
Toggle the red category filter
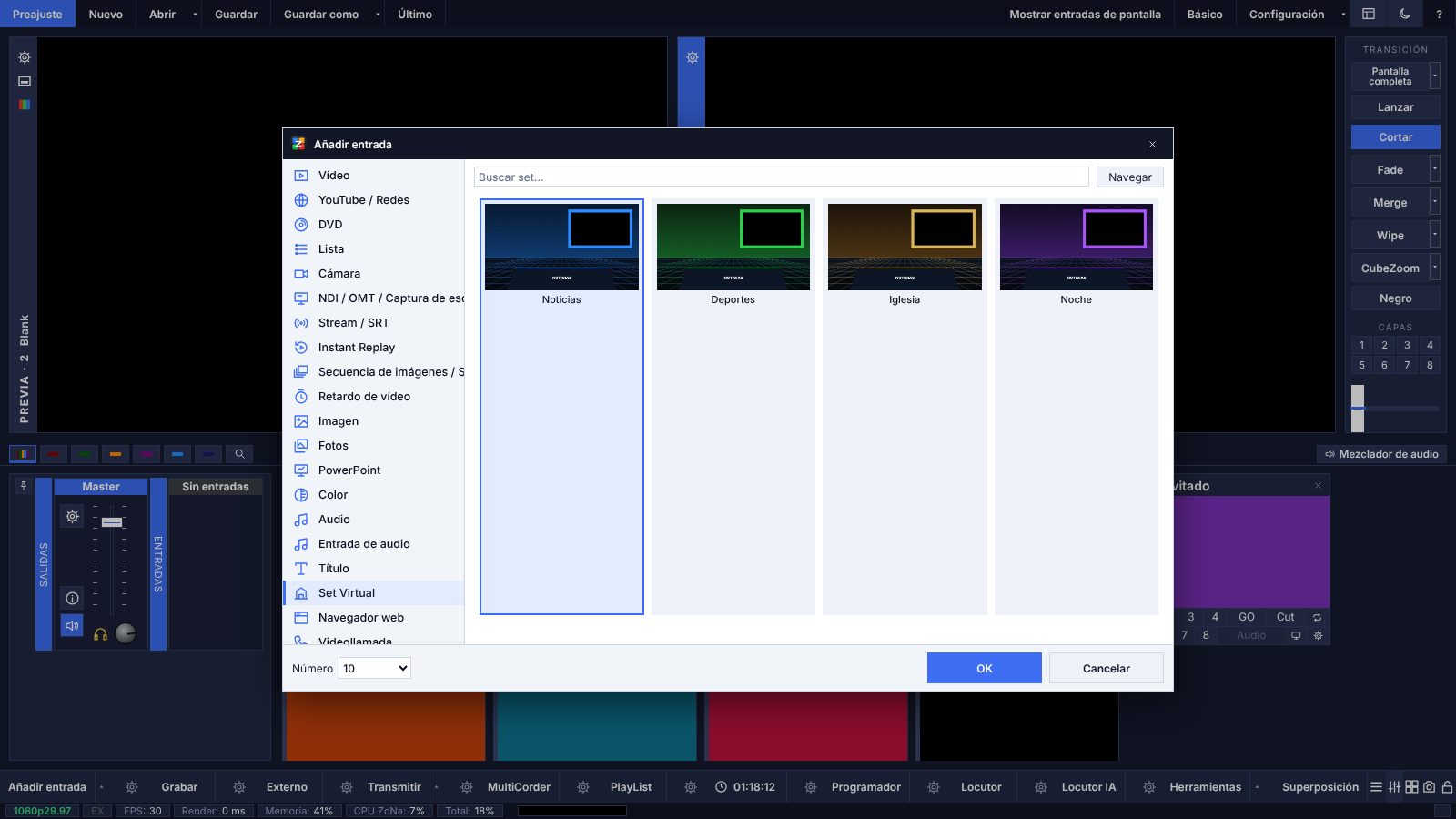pyautogui.click(x=54, y=453)
